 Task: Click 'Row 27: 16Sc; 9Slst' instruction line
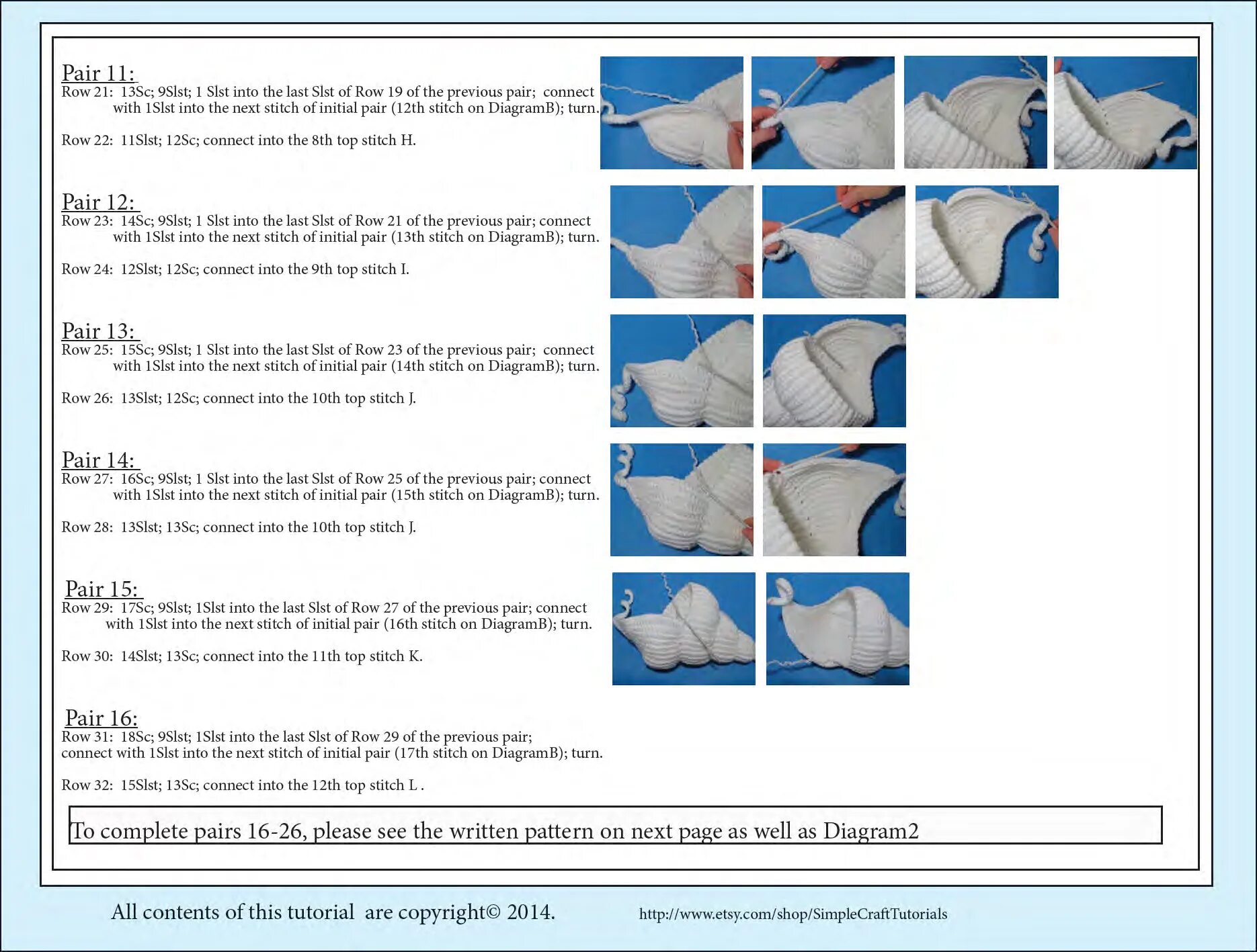[x=326, y=479]
